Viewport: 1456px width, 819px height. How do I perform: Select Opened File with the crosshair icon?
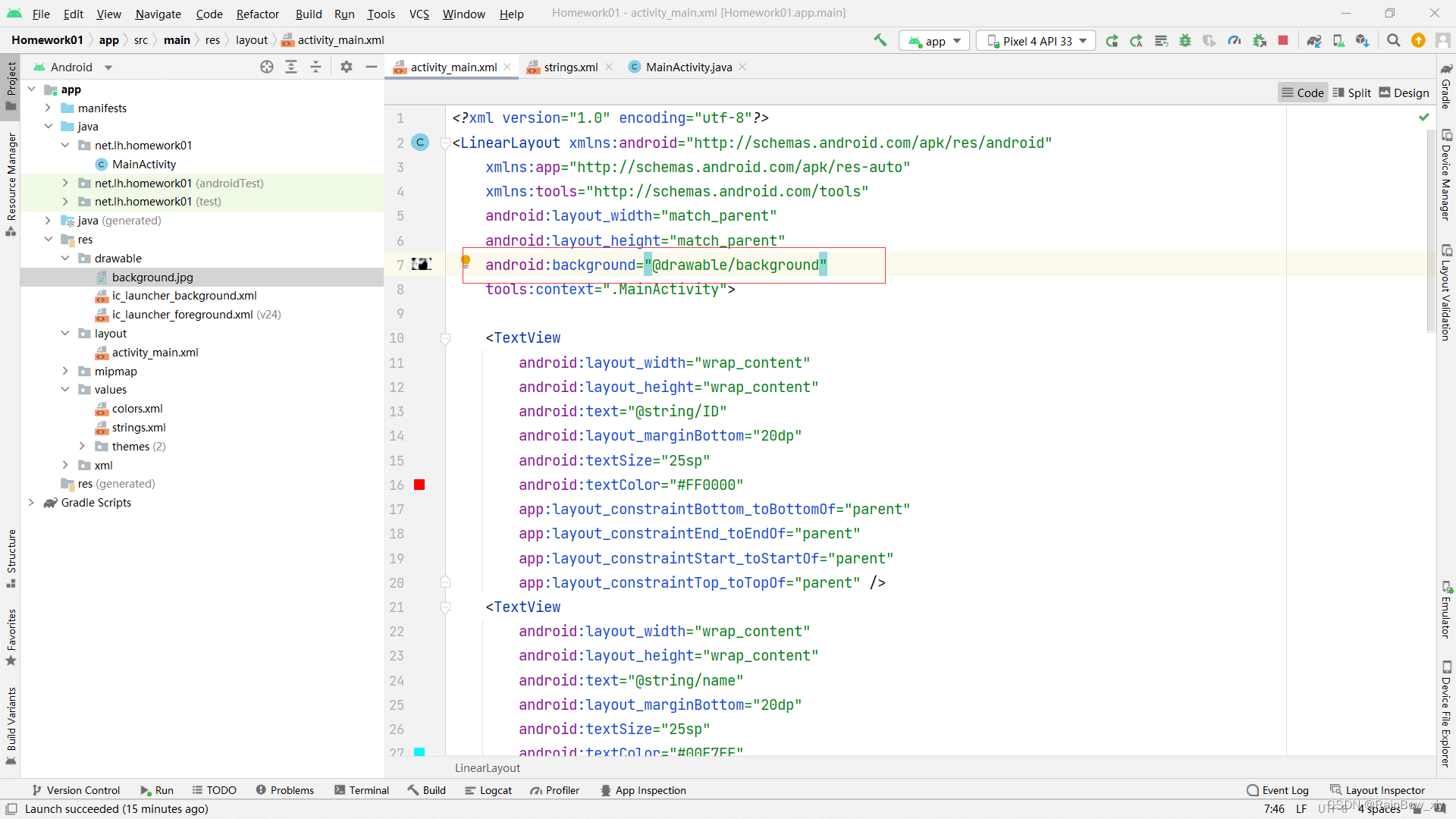(x=267, y=67)
